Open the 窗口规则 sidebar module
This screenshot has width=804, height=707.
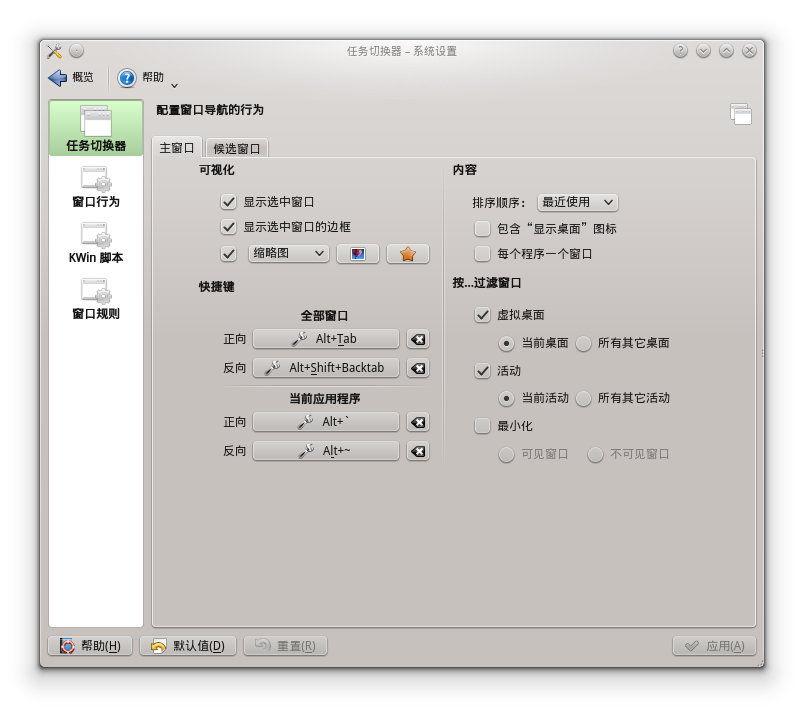tap(96, 299)
